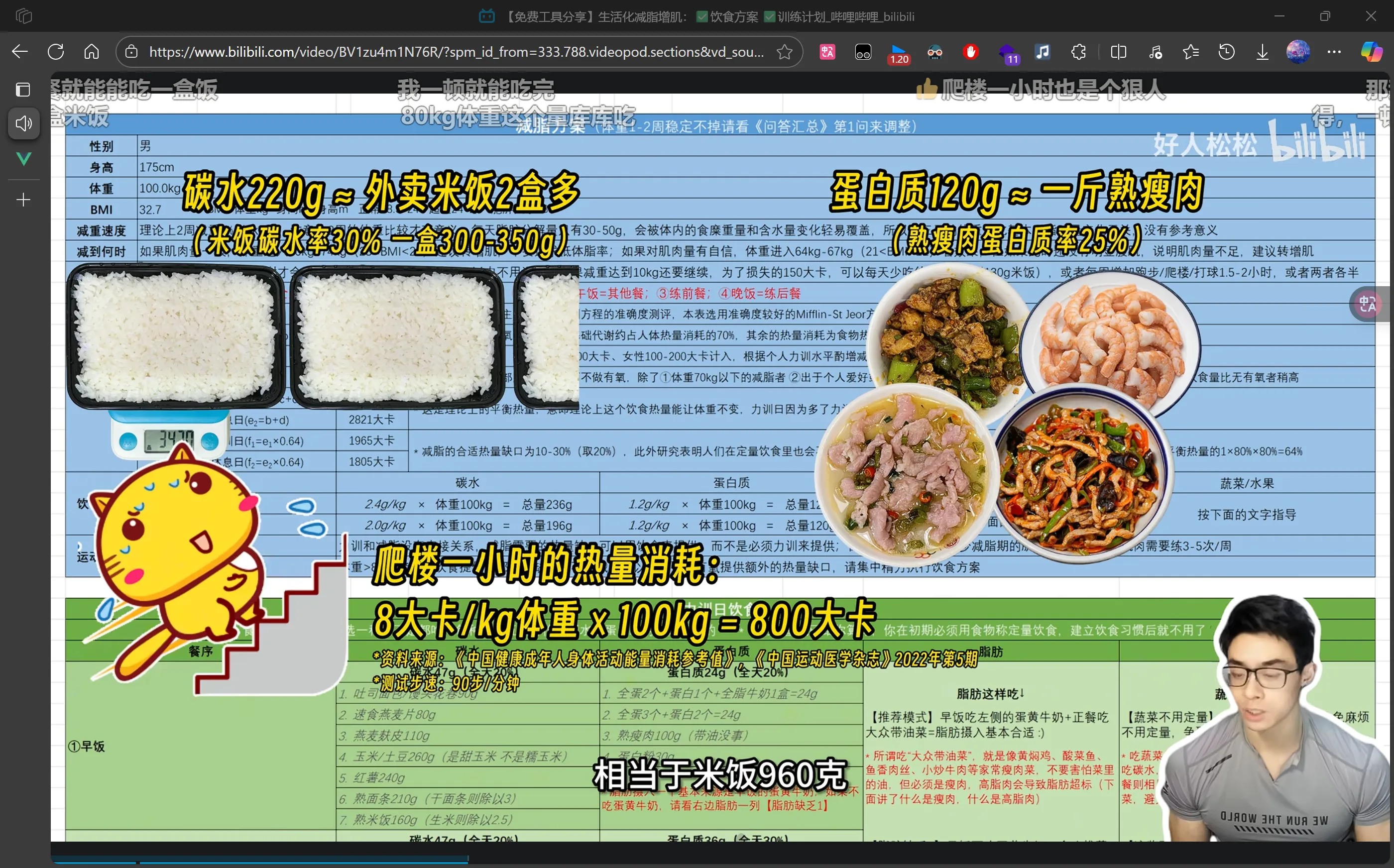This screenshot has width=1394, height=868.
Task: Open the Workspaces icon in title bar
Action: (23, 16)
